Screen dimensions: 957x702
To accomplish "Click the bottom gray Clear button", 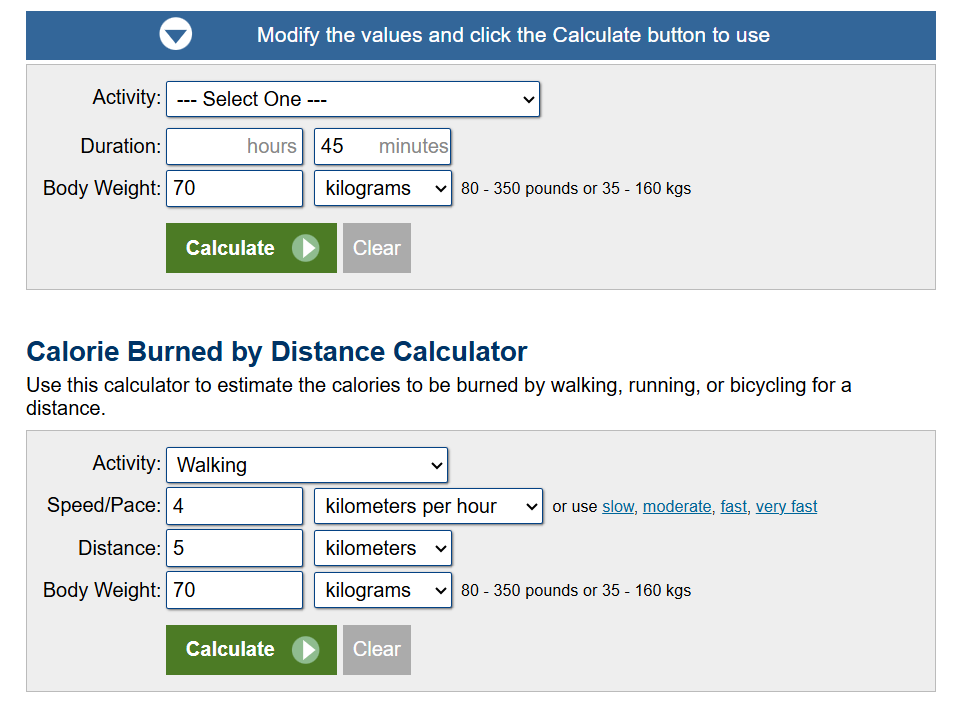I will click(377, 650).
